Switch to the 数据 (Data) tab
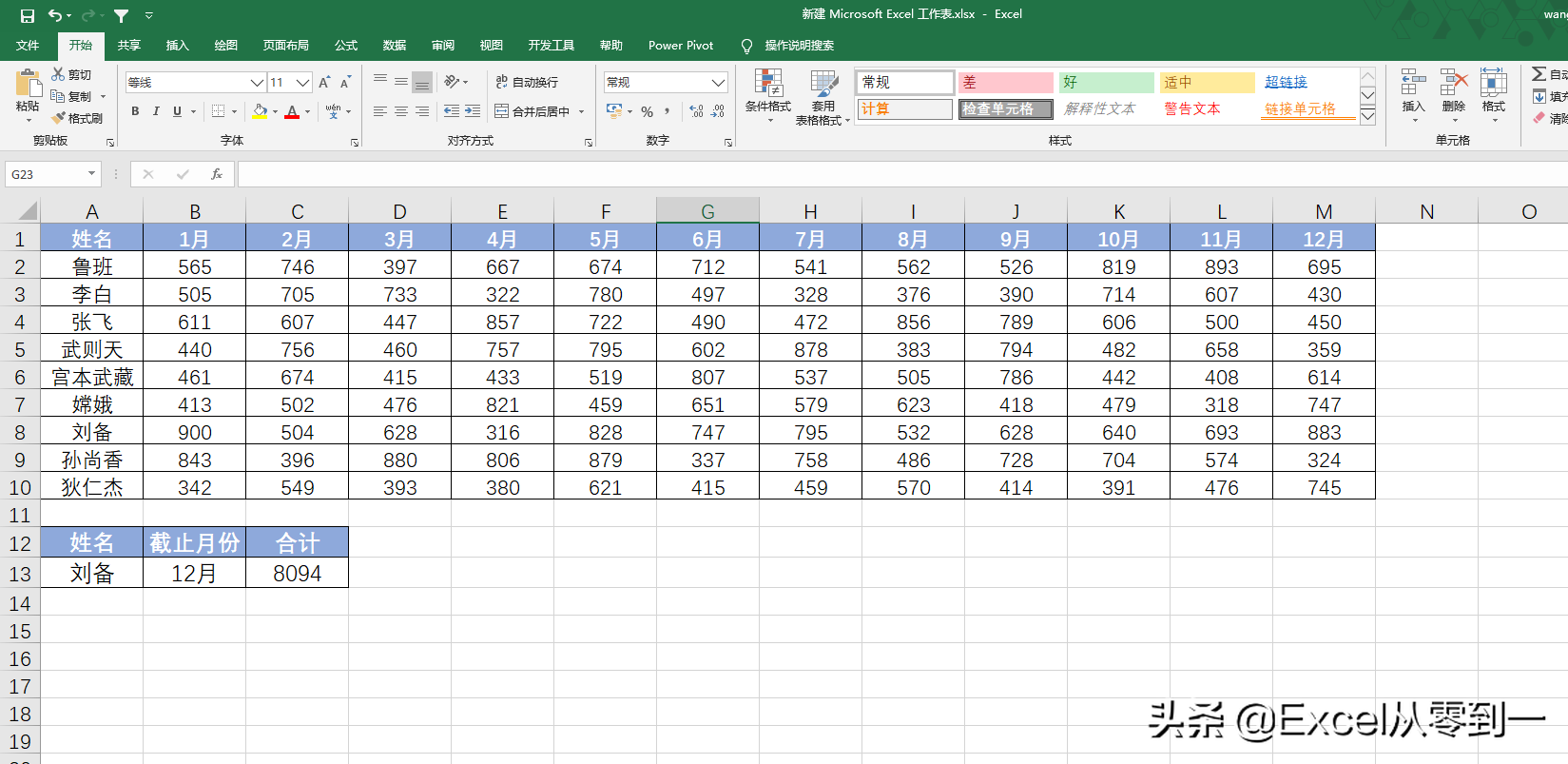The image size is (1568, 764). 395,45
